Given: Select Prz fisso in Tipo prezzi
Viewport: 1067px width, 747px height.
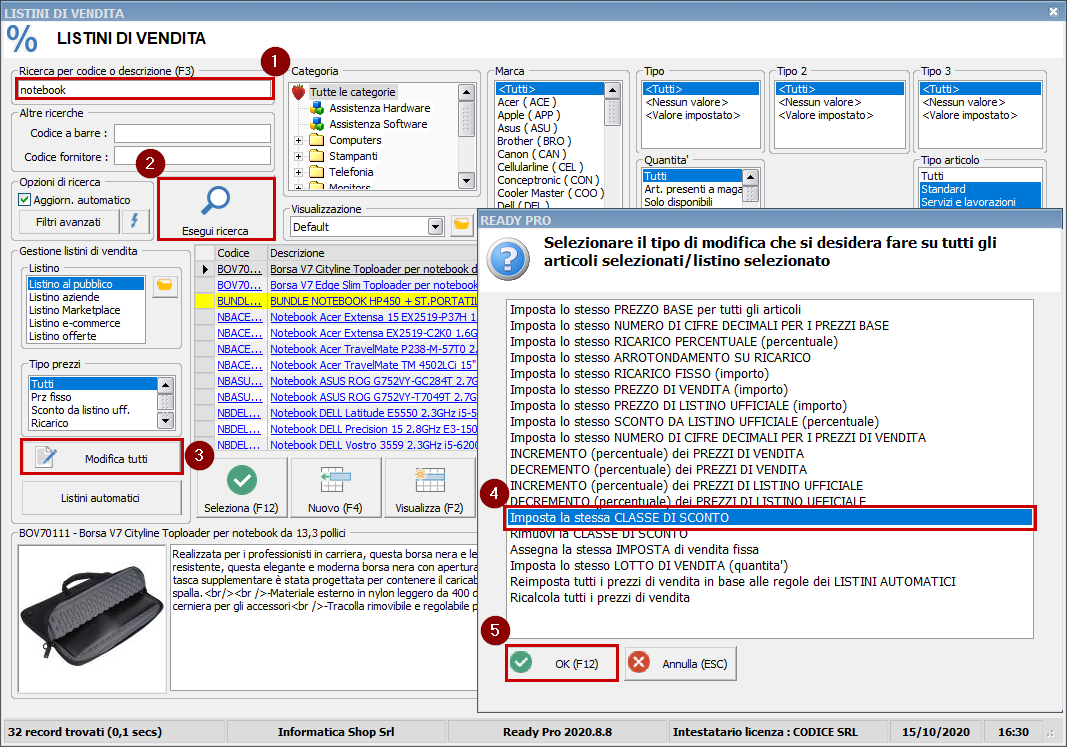Looking at the screenshot, I should pyautogui.click(x=51, y=397).
